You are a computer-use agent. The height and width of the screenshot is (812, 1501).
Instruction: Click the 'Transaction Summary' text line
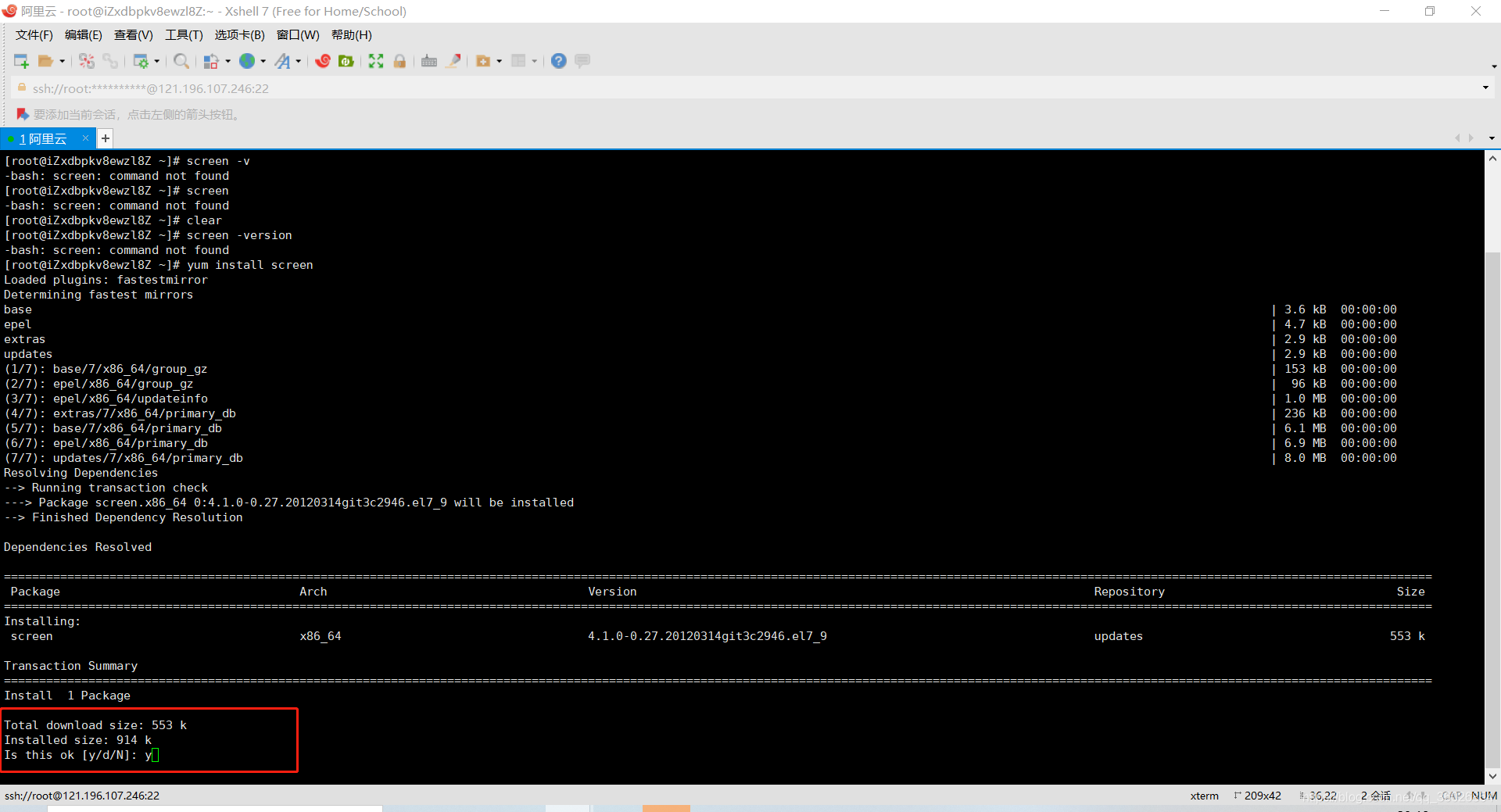tap(70, 666)
